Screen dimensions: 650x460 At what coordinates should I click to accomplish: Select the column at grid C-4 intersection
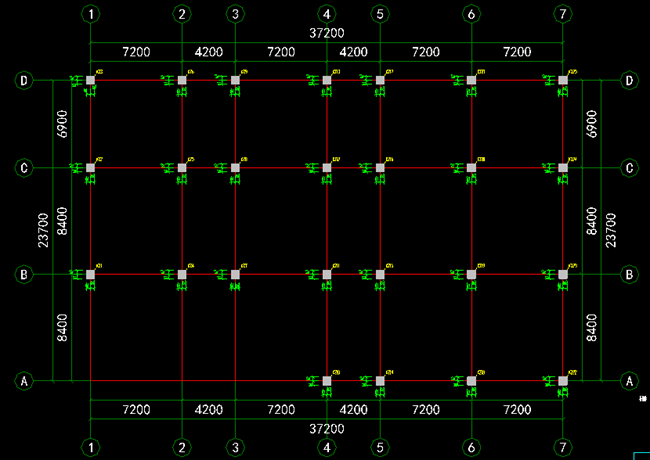point(327,168)
